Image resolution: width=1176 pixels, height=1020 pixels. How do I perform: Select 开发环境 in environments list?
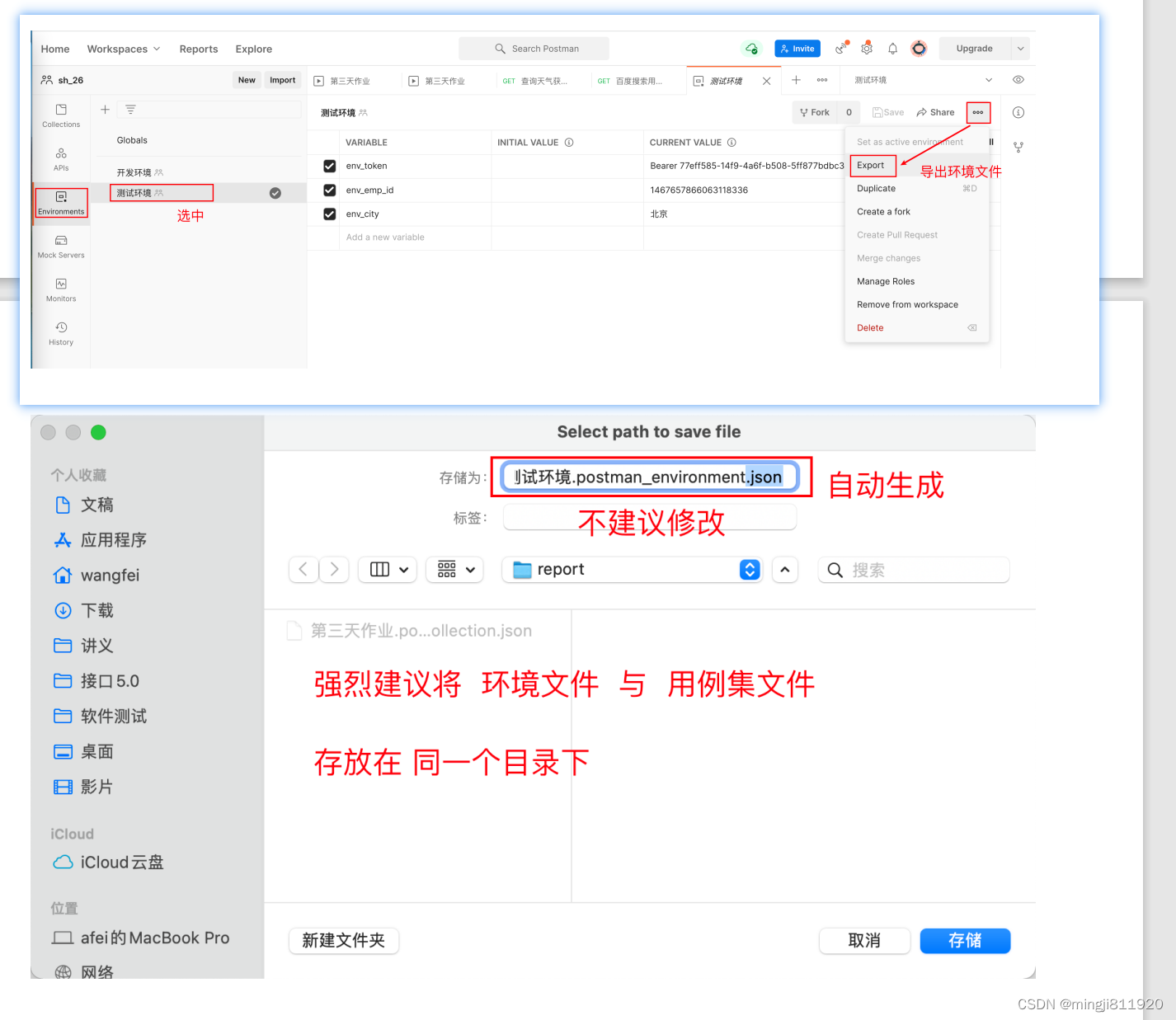point(134,172)
